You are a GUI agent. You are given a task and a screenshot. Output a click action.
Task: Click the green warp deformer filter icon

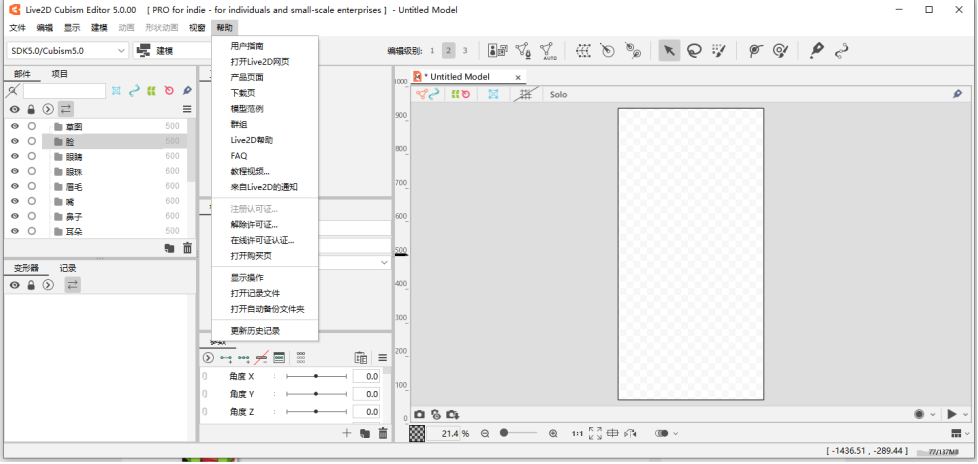151,90
